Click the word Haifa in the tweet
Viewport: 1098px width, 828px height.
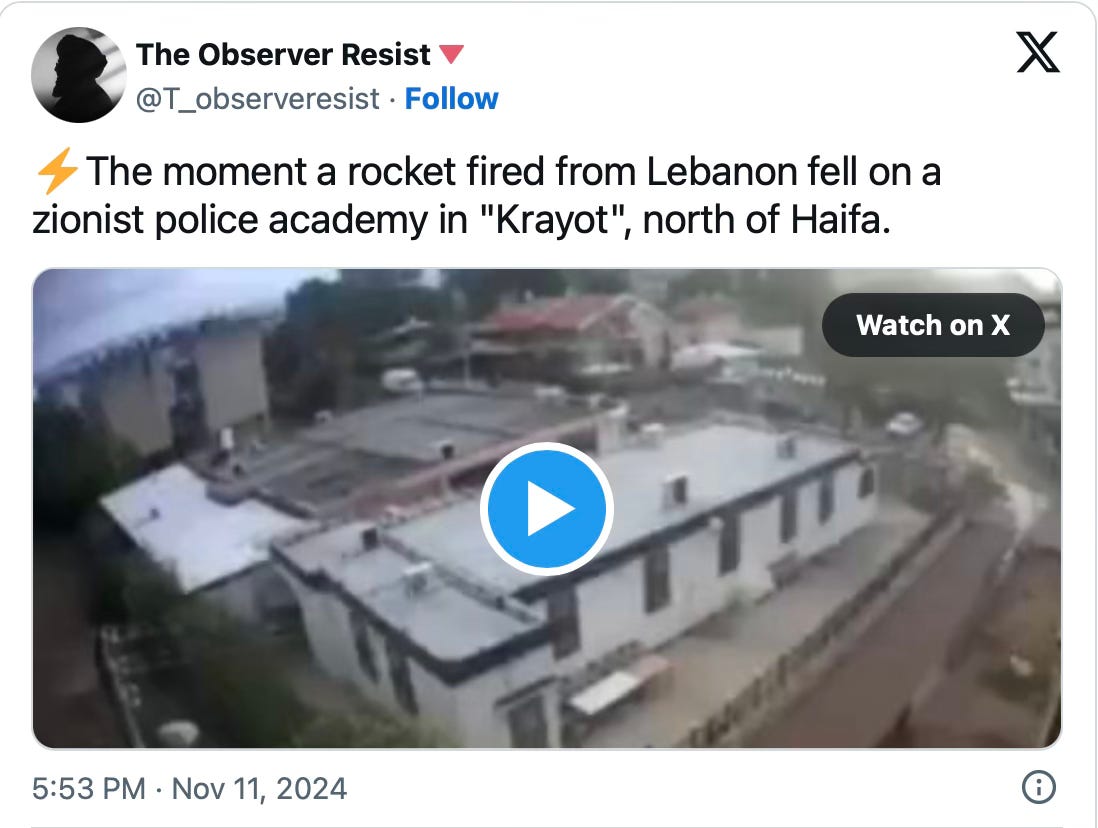click(840, 220)
